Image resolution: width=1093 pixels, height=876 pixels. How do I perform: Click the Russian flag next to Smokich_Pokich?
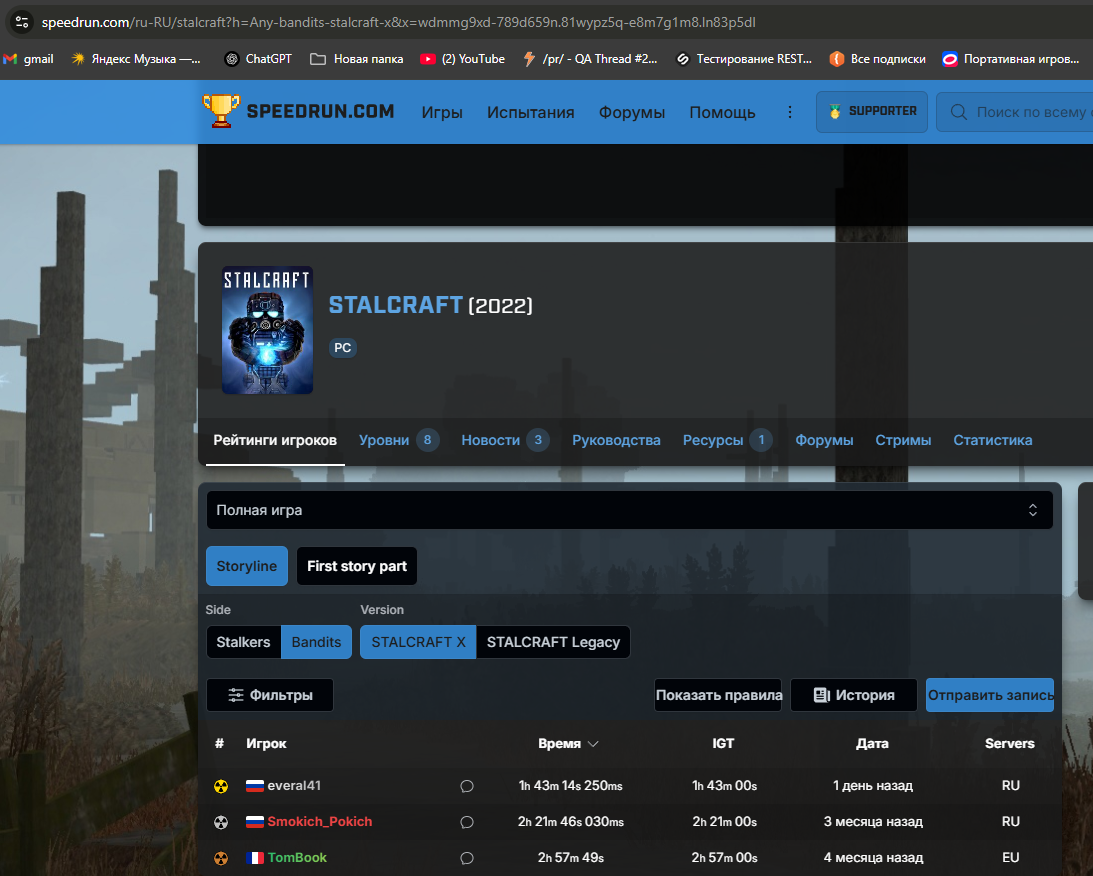(x=254, y=822)
